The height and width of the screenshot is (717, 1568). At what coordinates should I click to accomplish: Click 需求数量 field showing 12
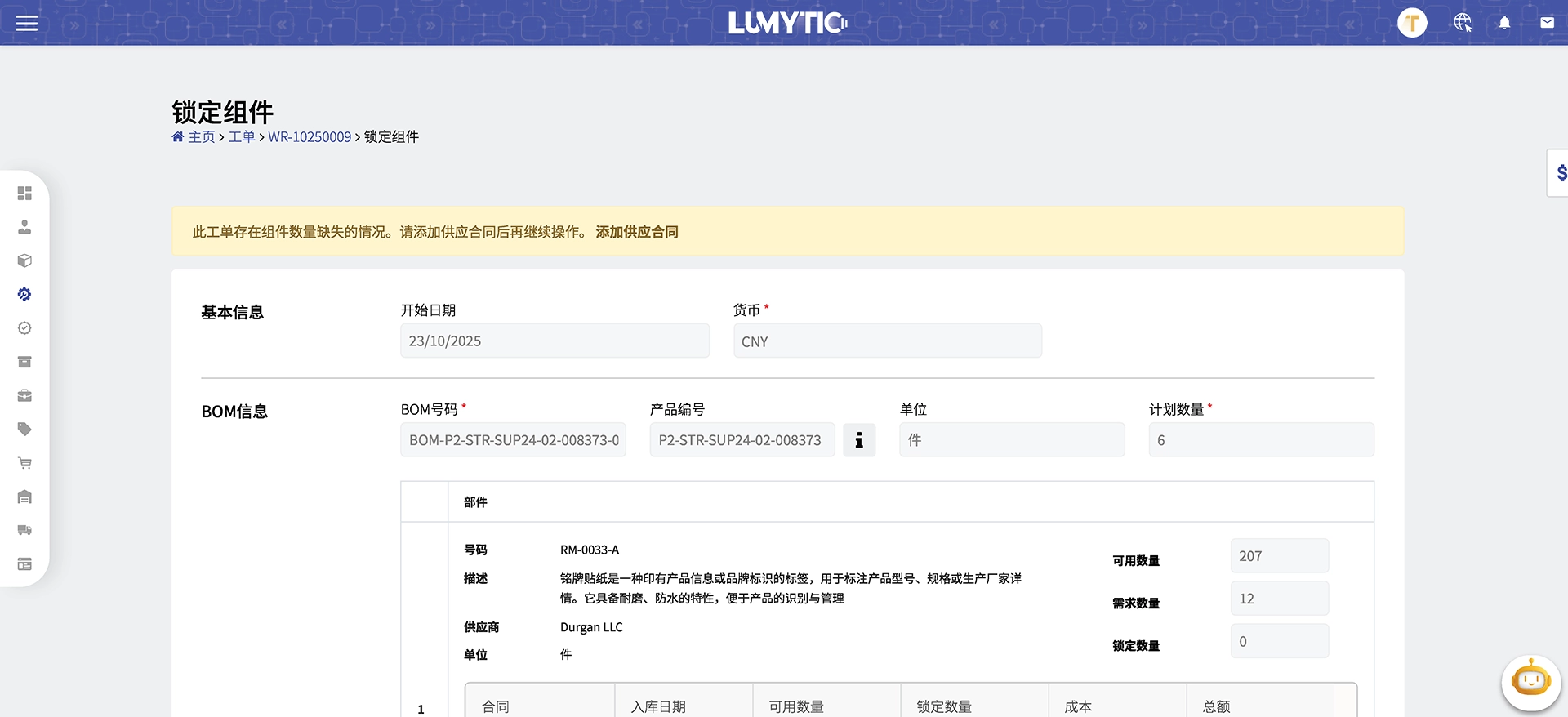1280,598
